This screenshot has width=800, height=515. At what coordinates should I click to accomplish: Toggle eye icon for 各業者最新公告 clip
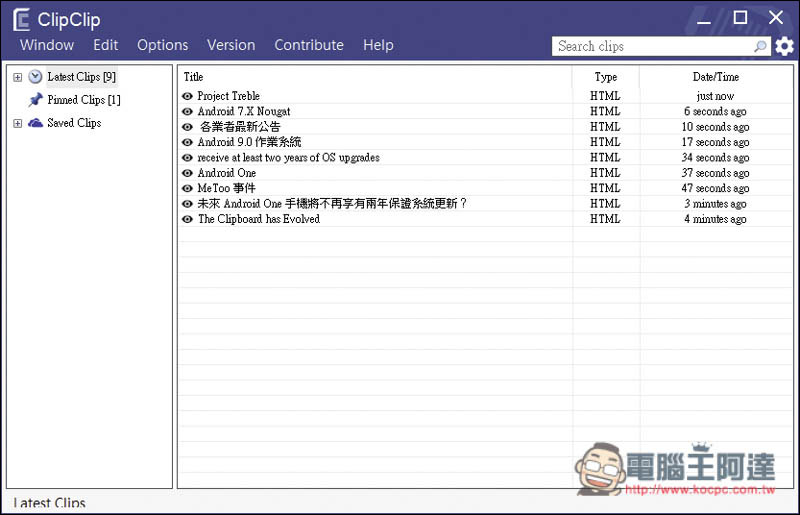click(x=187, y=127)
